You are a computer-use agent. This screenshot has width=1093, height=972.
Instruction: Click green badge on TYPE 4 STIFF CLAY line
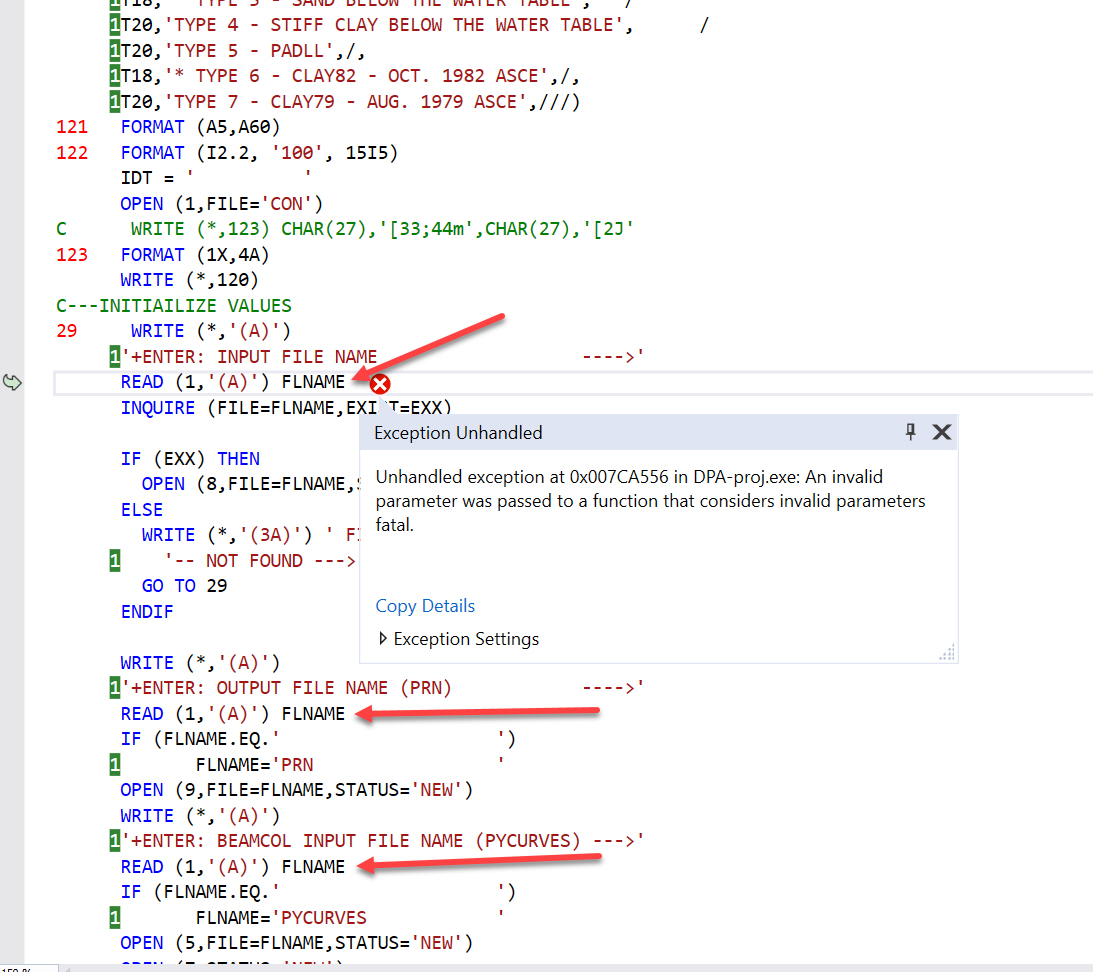(x=115, y=24)
